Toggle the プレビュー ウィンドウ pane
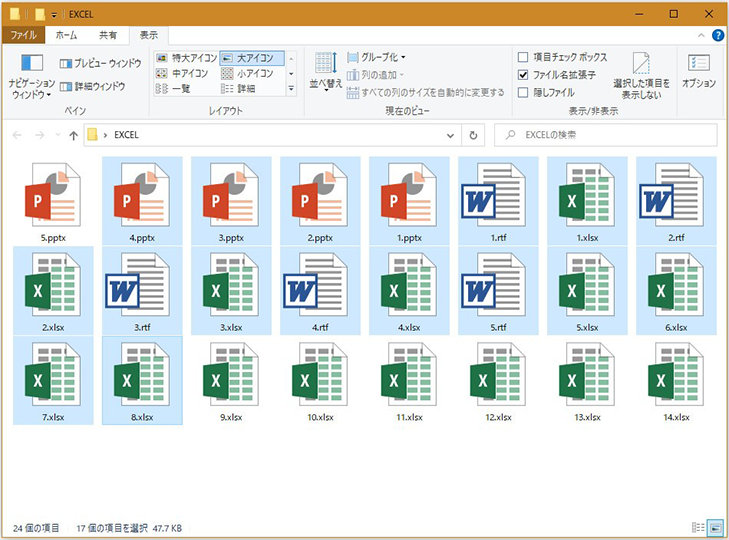Viewport: 729px width, 540px height. tap(100, 63)
